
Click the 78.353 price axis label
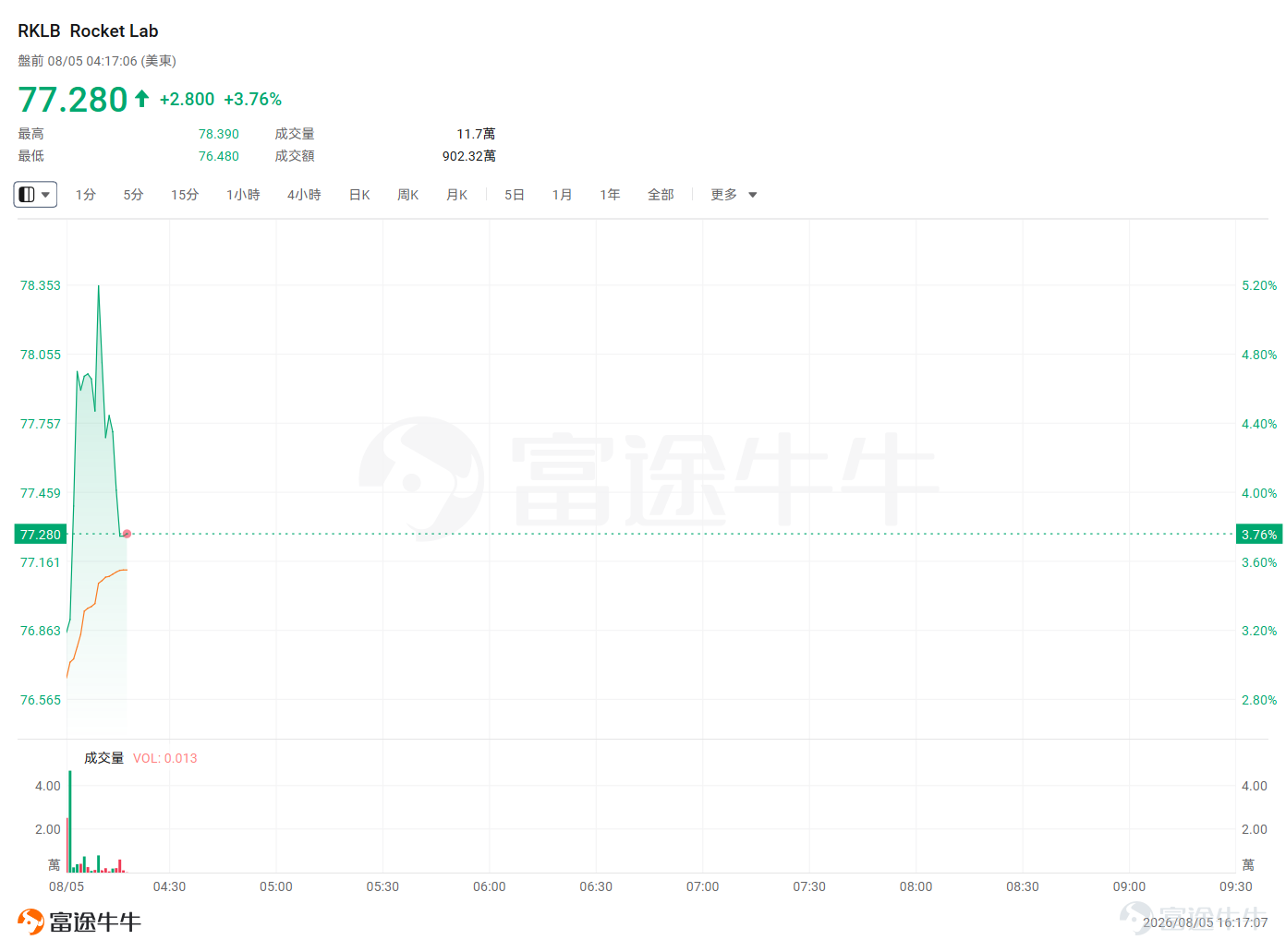point(41,285)
